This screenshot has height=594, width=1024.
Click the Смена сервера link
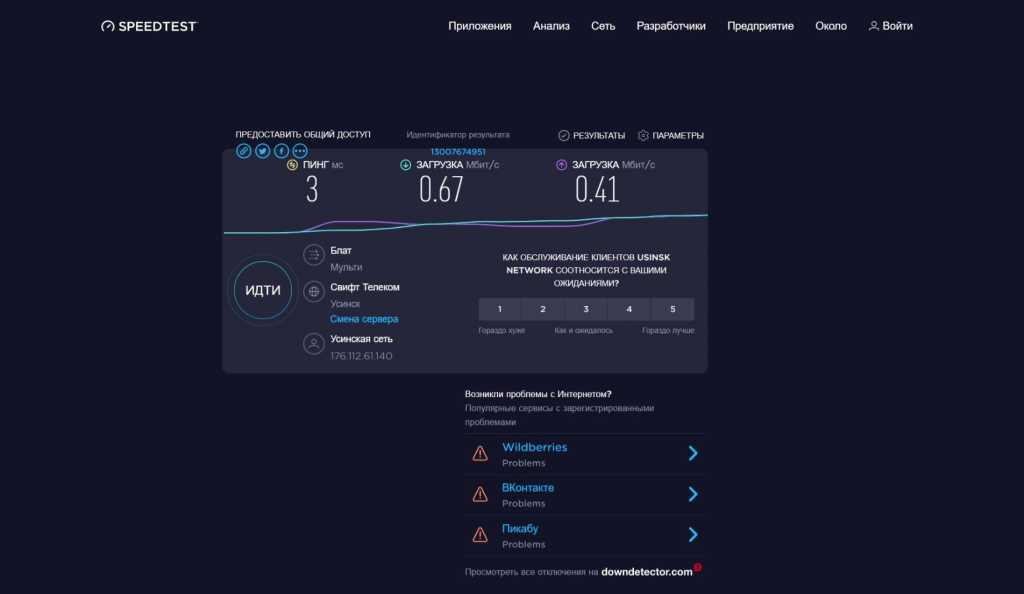tap(364, 319)
